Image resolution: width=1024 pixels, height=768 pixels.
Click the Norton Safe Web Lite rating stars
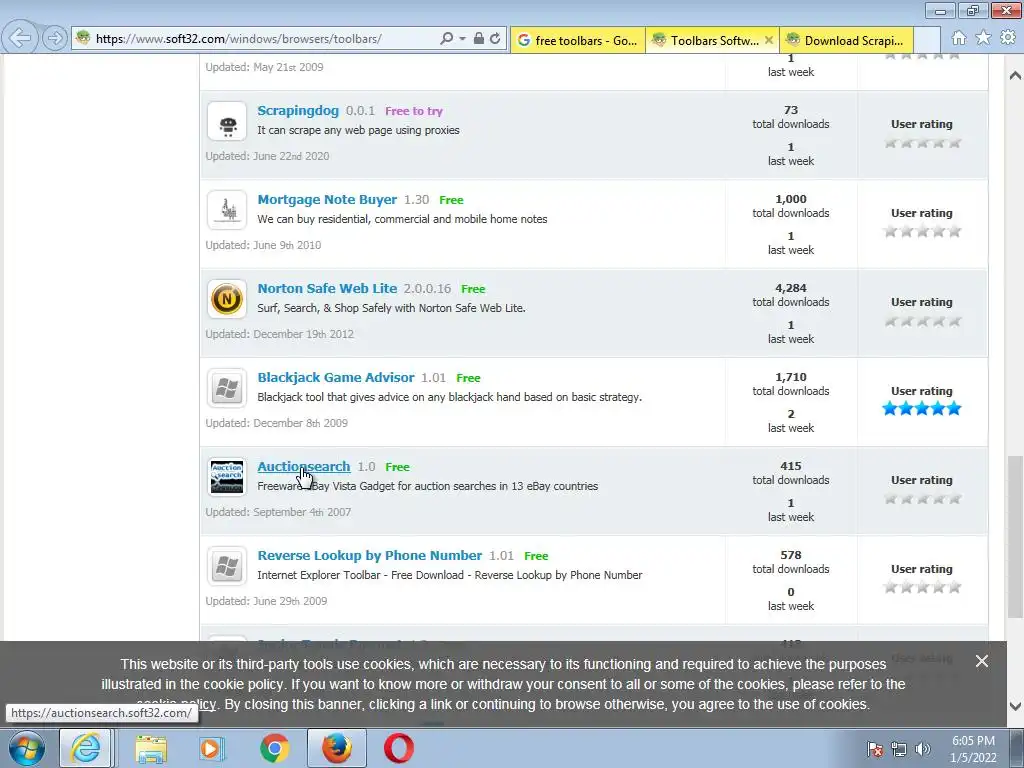922,321
